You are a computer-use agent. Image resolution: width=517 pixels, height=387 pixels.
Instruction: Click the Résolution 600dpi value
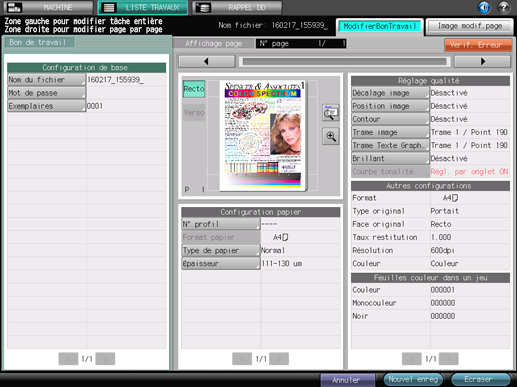[443, 250]
